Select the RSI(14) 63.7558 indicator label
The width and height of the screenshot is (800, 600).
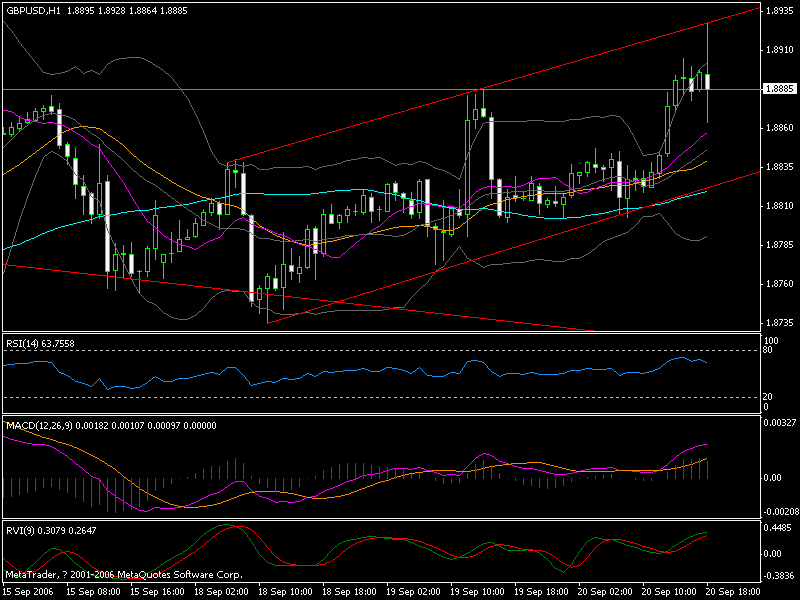pos(40,344)
